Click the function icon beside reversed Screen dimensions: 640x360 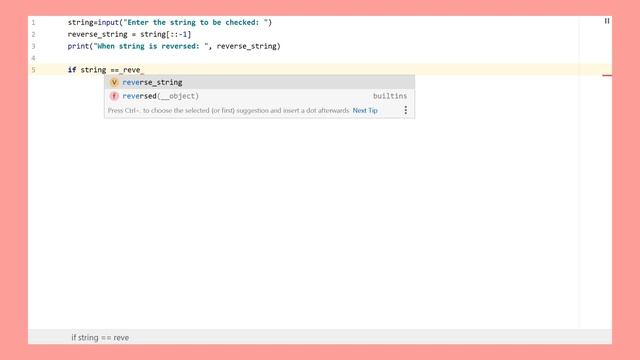[x=114, y=96]
